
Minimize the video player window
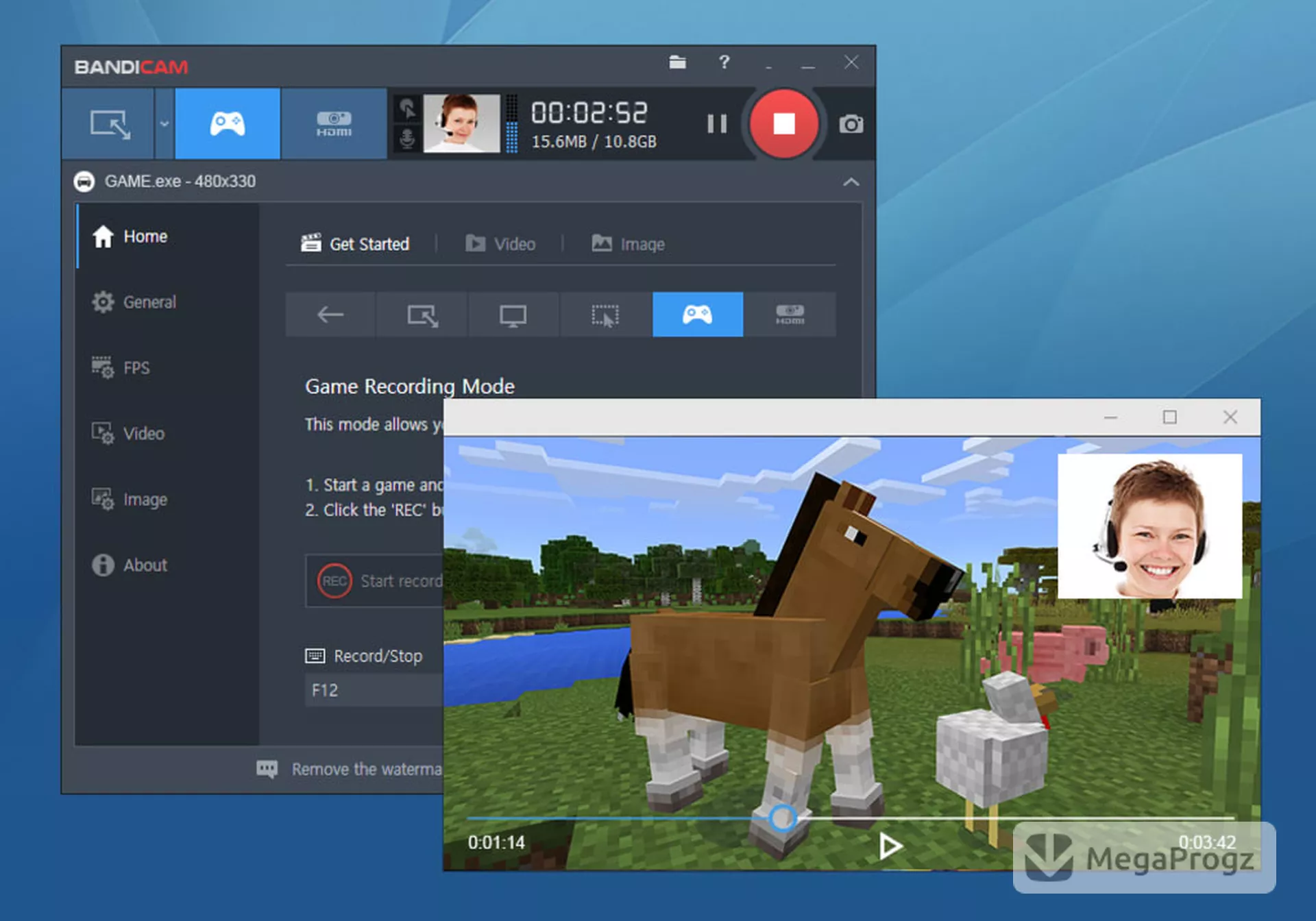coord(1110,417)
